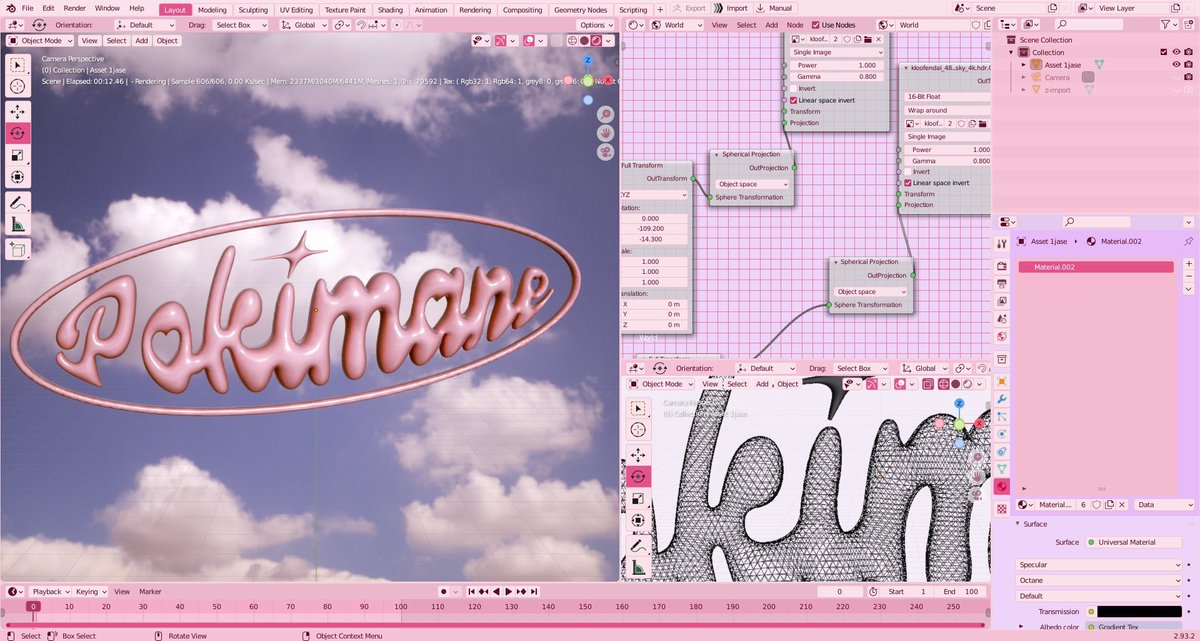Image resolution: width=1200 pixels, height=641 pixels.
Task: Open Options dropdown in main viewport
Action: (x=594, y=24)
